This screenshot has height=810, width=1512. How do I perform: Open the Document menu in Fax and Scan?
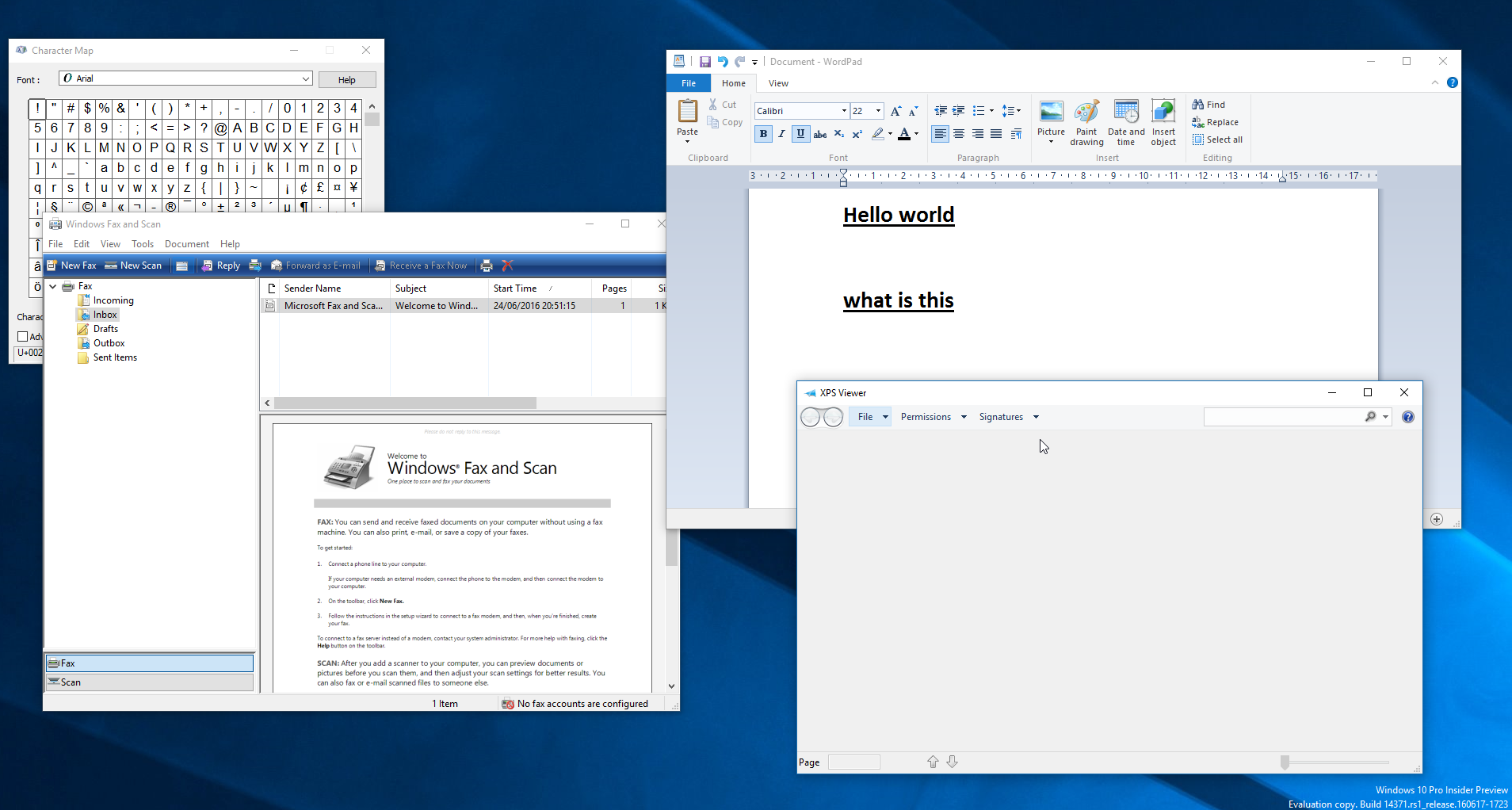(187, 244)
